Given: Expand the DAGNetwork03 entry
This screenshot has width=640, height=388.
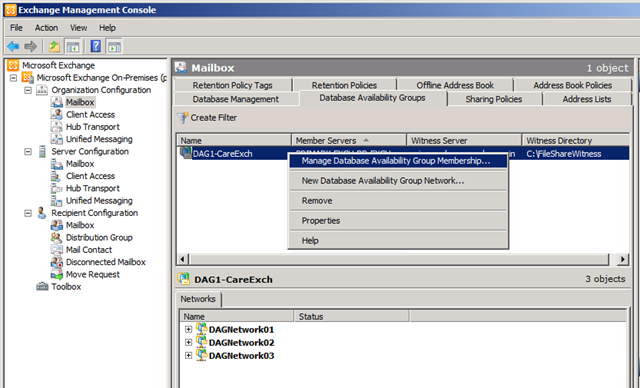Looking at the screenshot, I should pyautogui.click(x=188, y=355).
